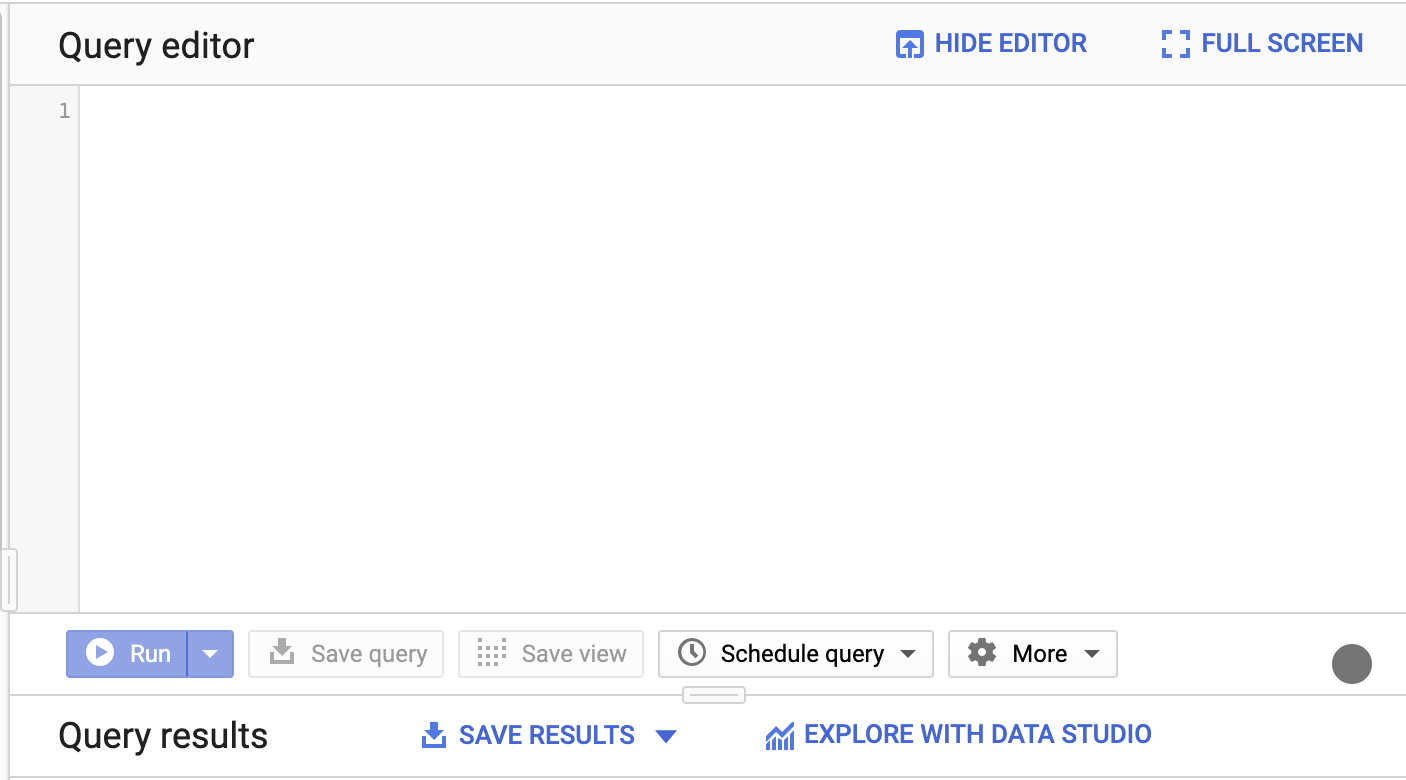Expand the More options dropdown arrow
The height and width of the screenshot is (780, 1406).
pos(1092,654)
